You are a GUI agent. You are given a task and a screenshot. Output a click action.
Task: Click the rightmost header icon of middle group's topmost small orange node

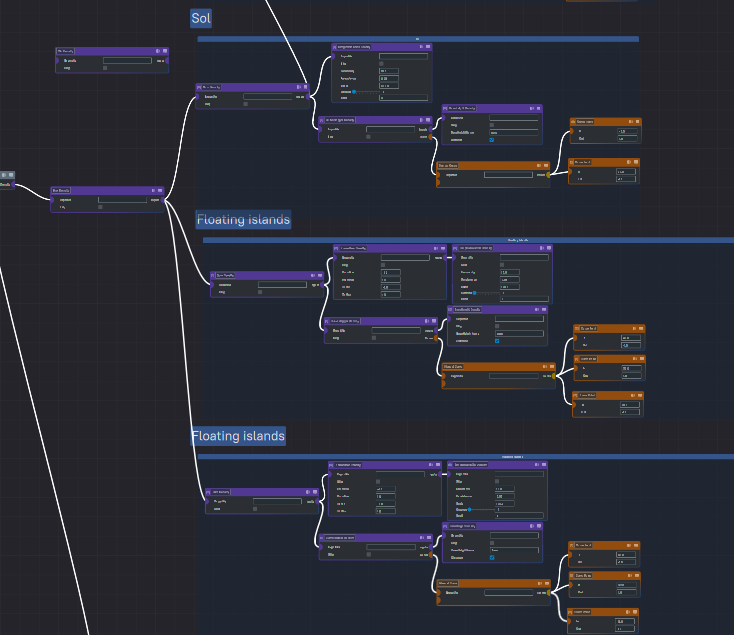click(x=641, y=328)
